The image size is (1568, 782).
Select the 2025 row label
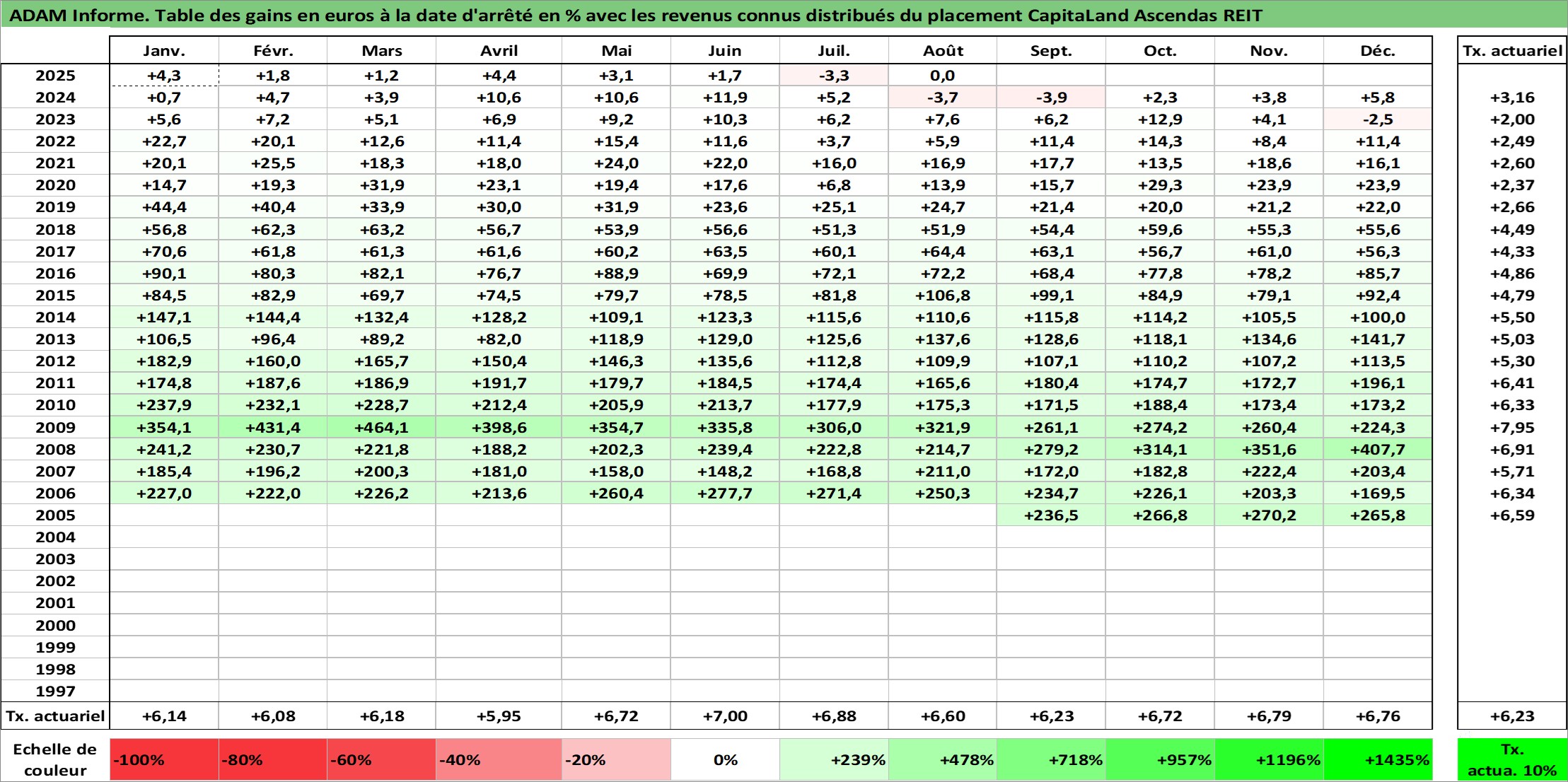[x=55, y=75]
